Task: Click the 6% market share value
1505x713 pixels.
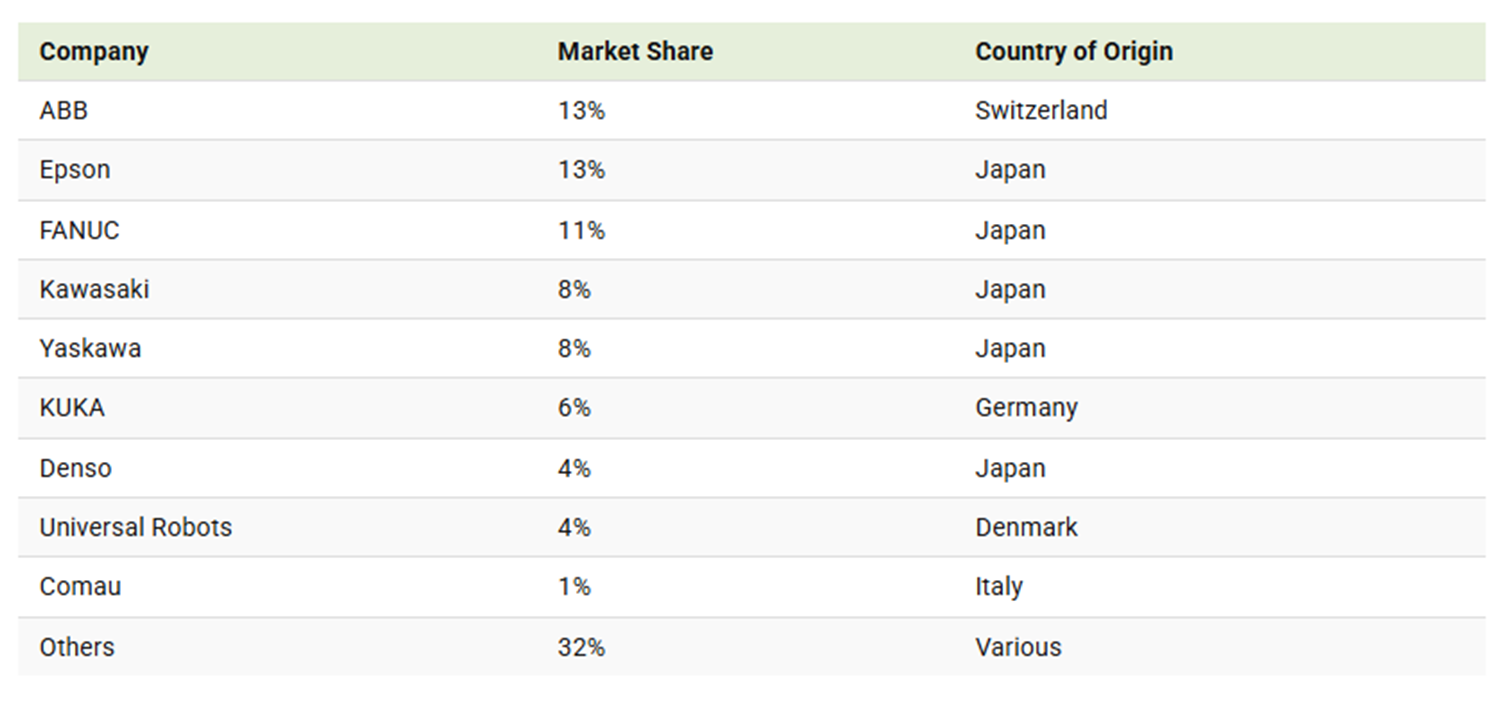Action: tap(575, 408)
